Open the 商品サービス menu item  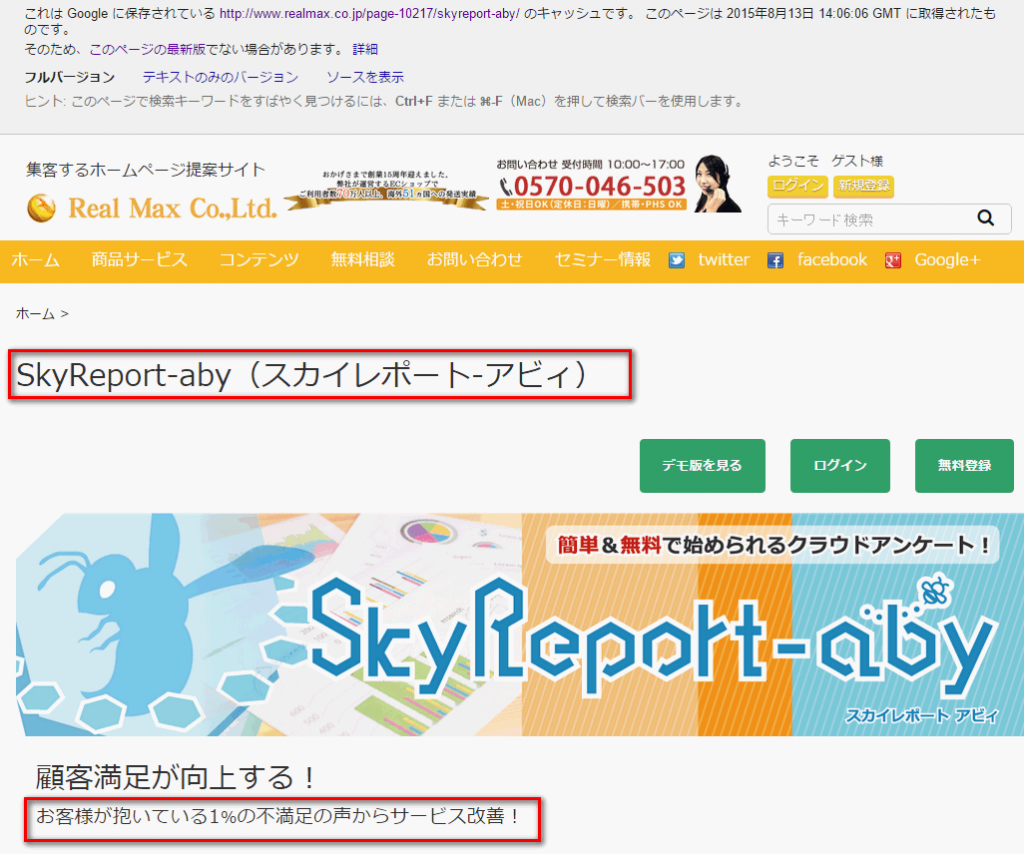139,260
